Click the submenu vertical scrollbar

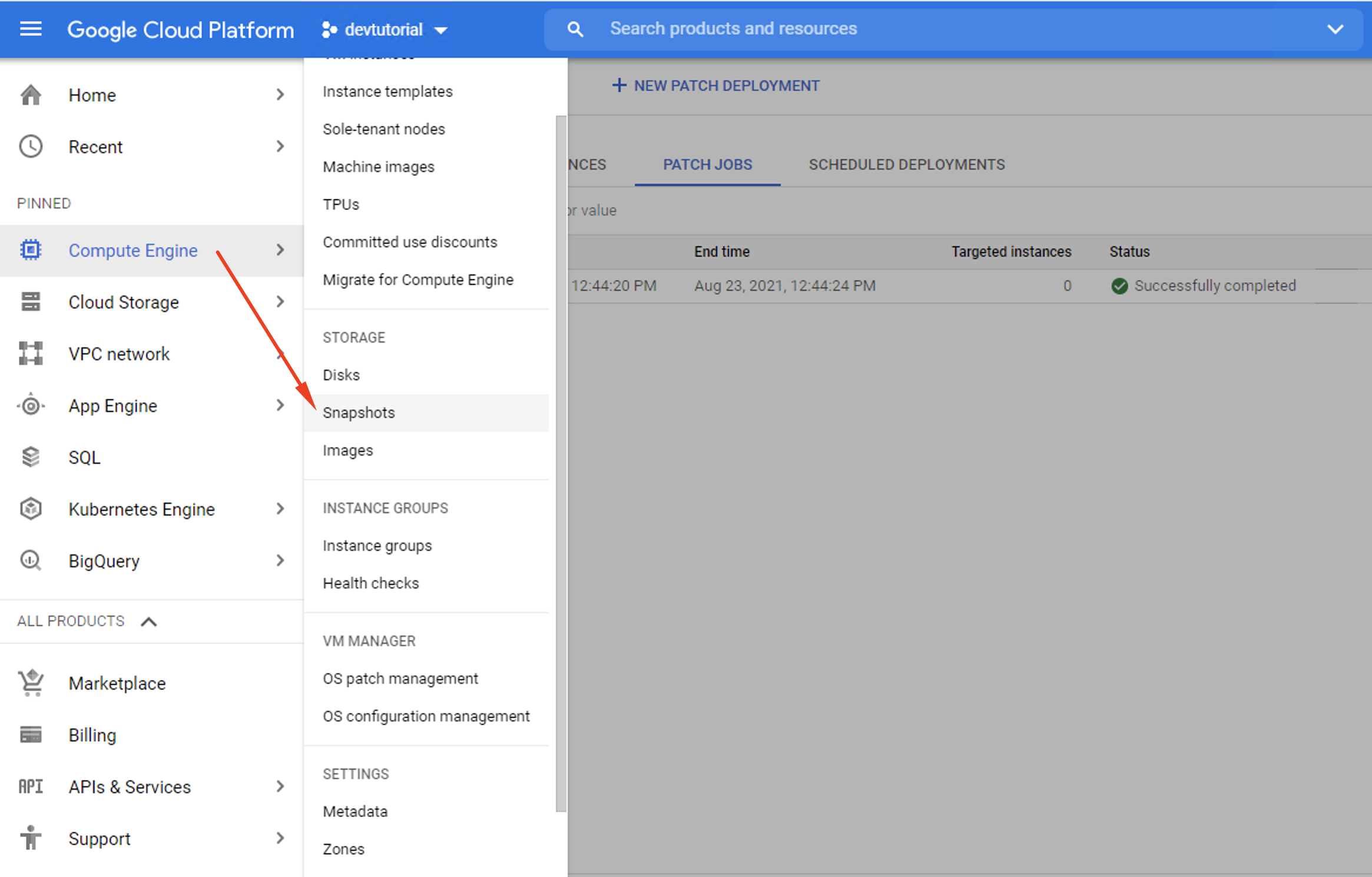tap(561, 464)
